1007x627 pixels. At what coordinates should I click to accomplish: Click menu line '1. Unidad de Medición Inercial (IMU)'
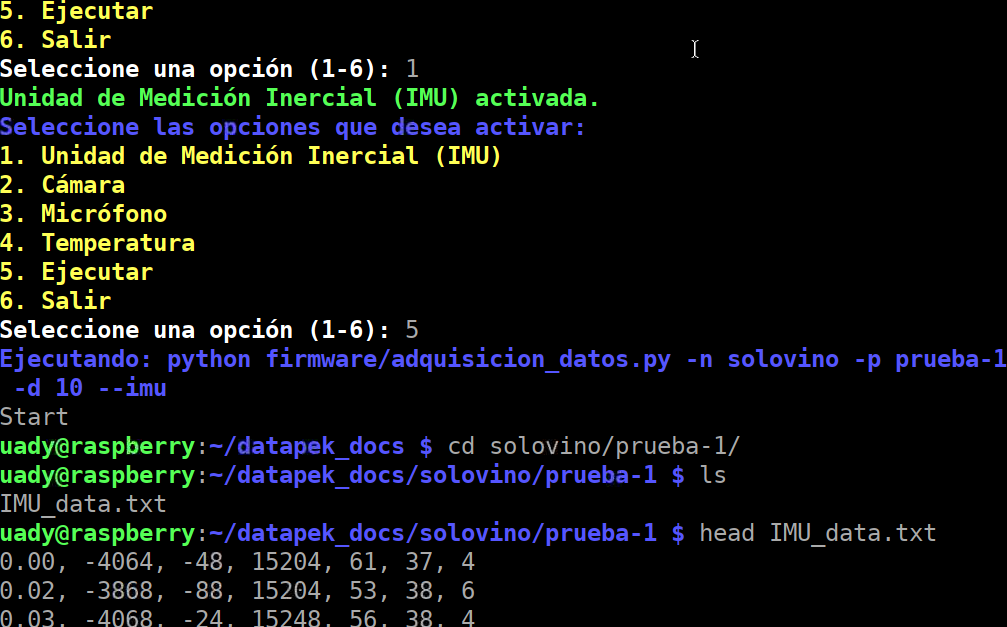click(250, 156)
